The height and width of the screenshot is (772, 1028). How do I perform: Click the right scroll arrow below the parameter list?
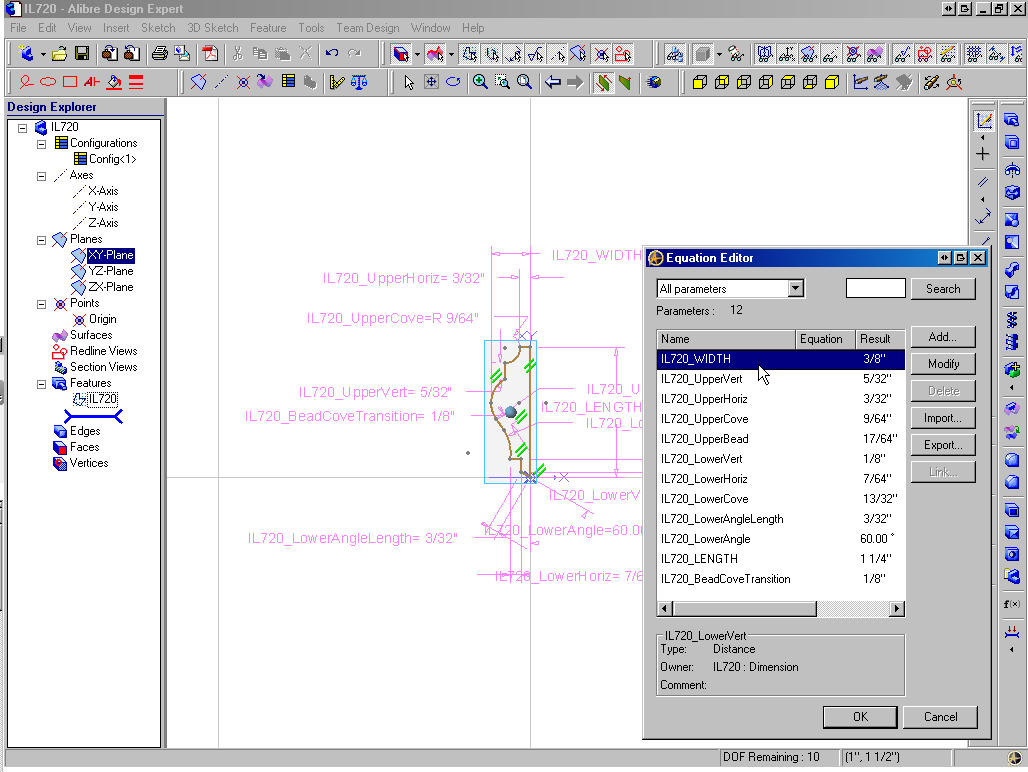pos(897,608)
